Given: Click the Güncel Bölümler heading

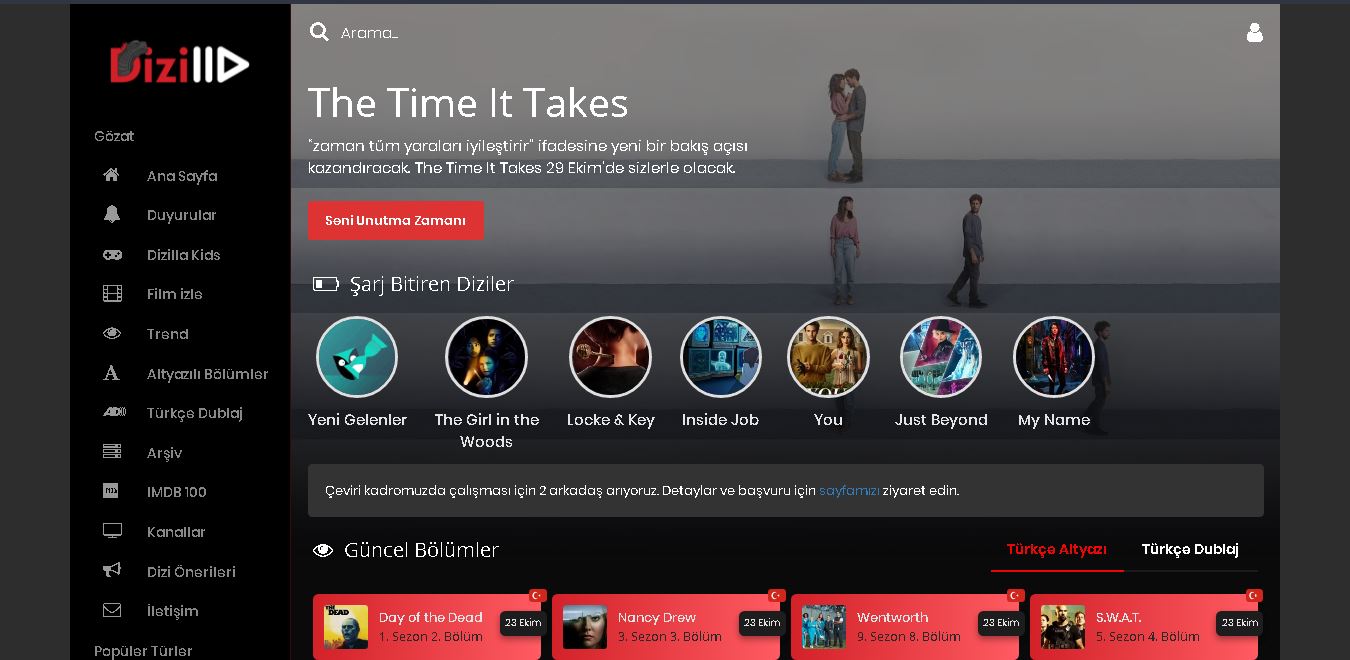Looking at the screenshot, I should point(421,550).
